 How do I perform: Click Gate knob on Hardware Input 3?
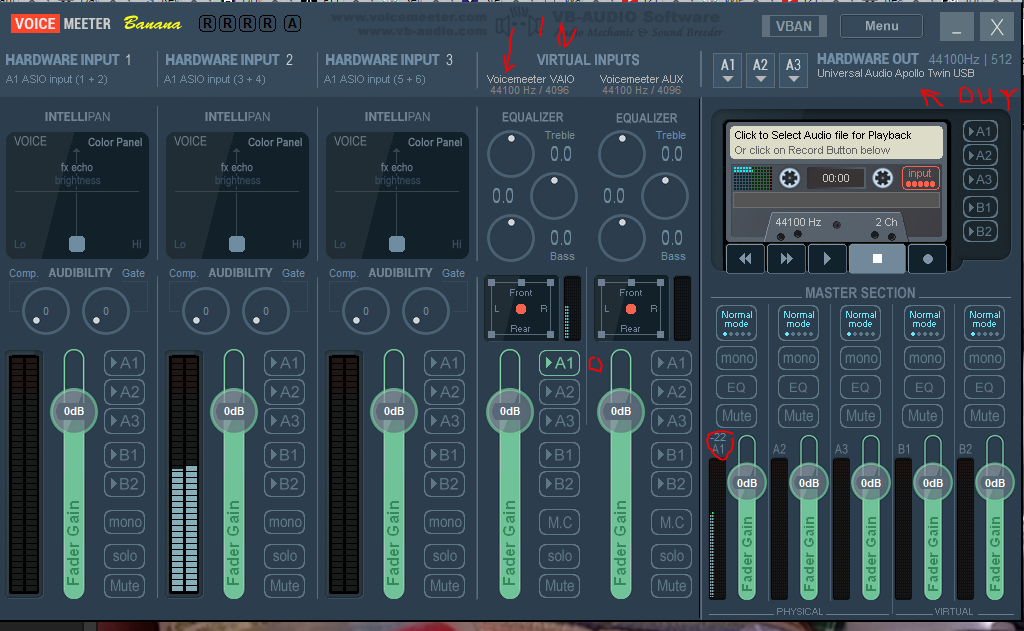[x=426, y=311]
